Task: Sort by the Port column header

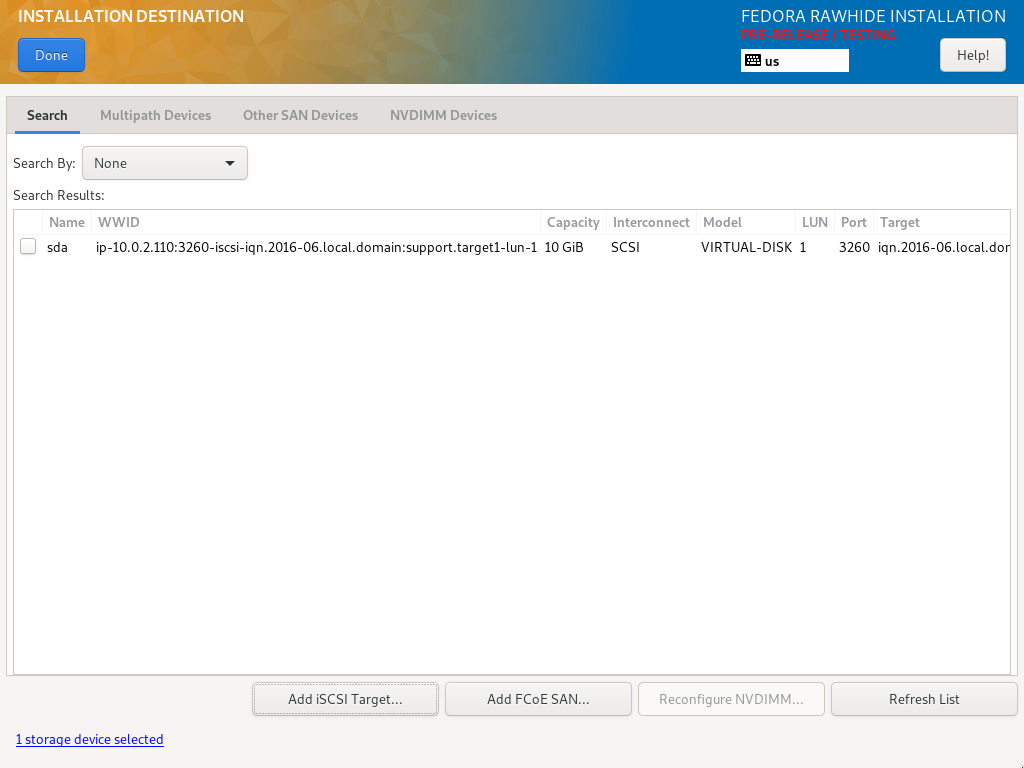Action: click(x=854, y=223)
